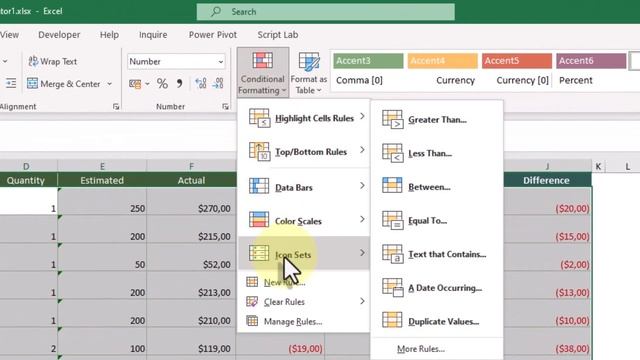
Task: Select the Actual header cell
Action: tap(191, 180)
